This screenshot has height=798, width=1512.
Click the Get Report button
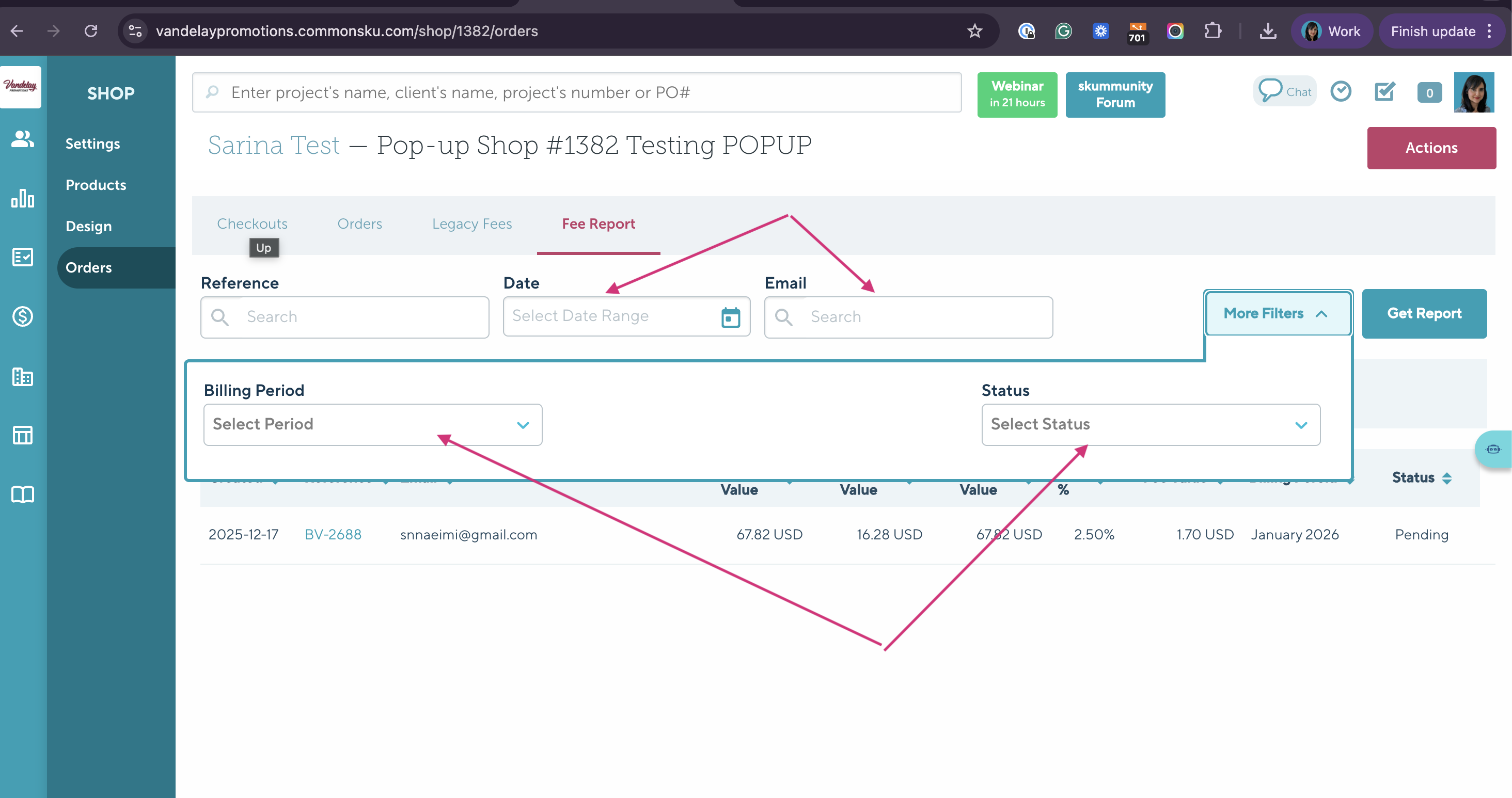click(1423, 313)
